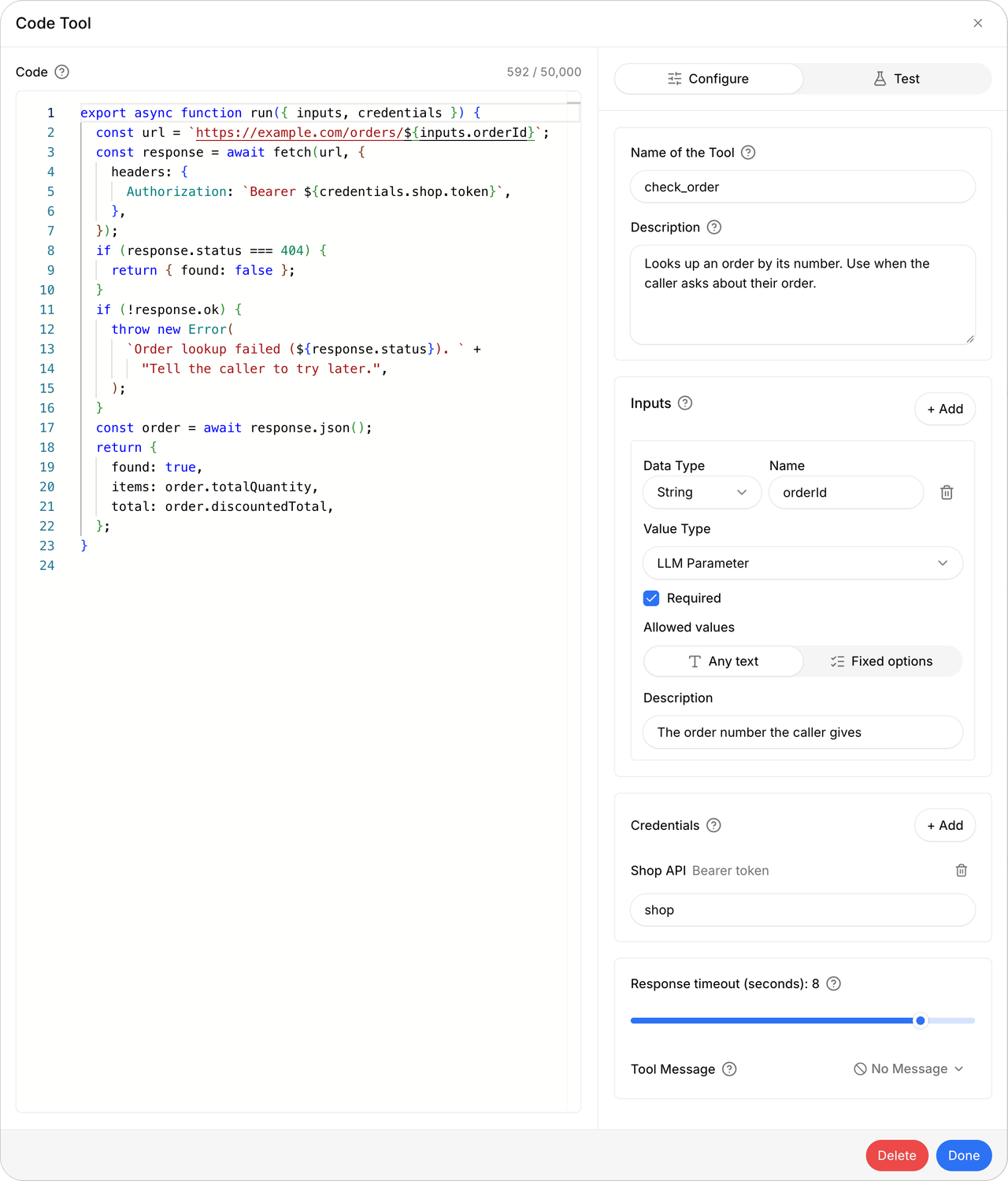The height and width of the screenshot is (1181, 1008).
Task: Click the resize grip on description text area
Action: click(x=970, y=339)
